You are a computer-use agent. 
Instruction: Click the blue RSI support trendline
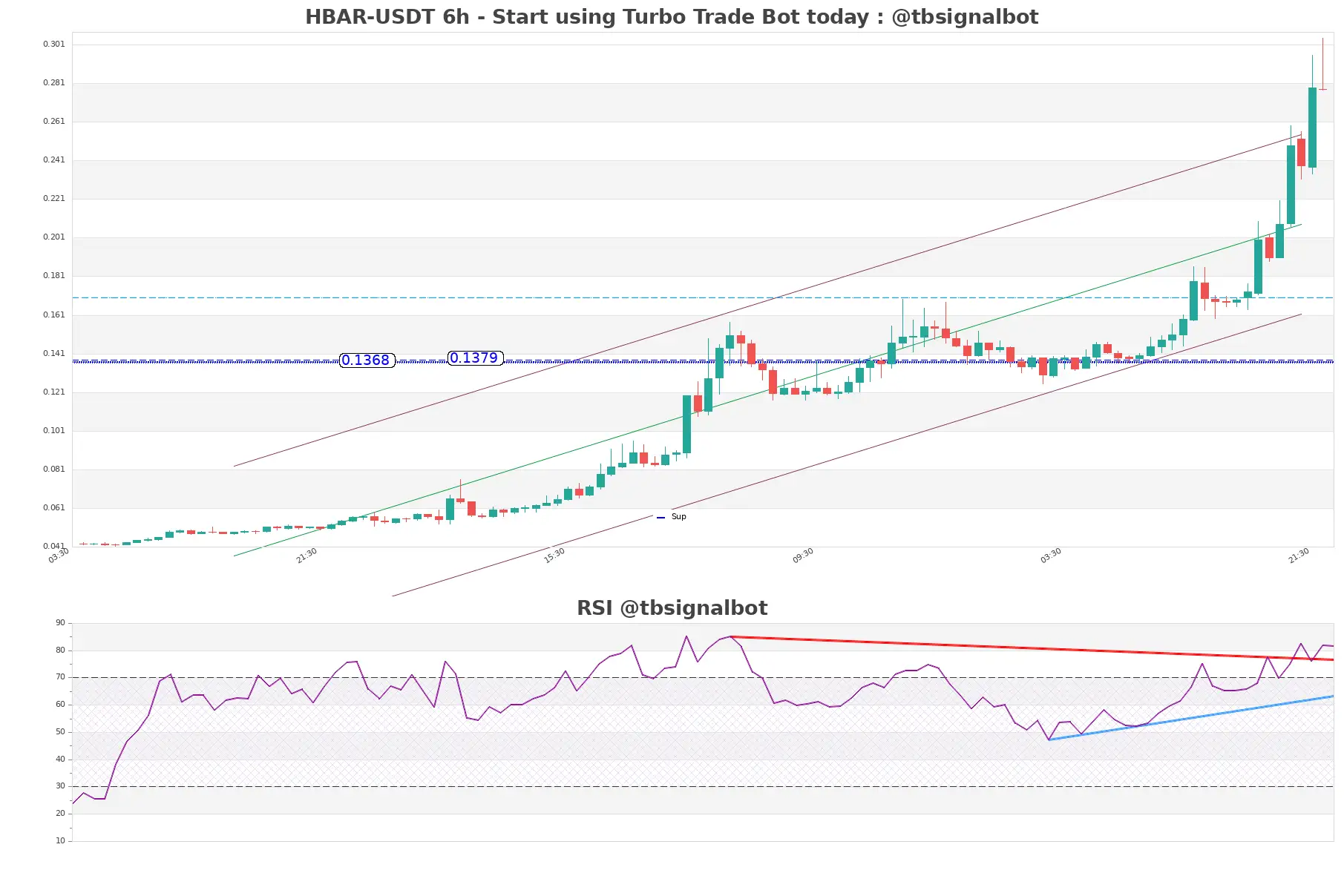(1191, 718)
